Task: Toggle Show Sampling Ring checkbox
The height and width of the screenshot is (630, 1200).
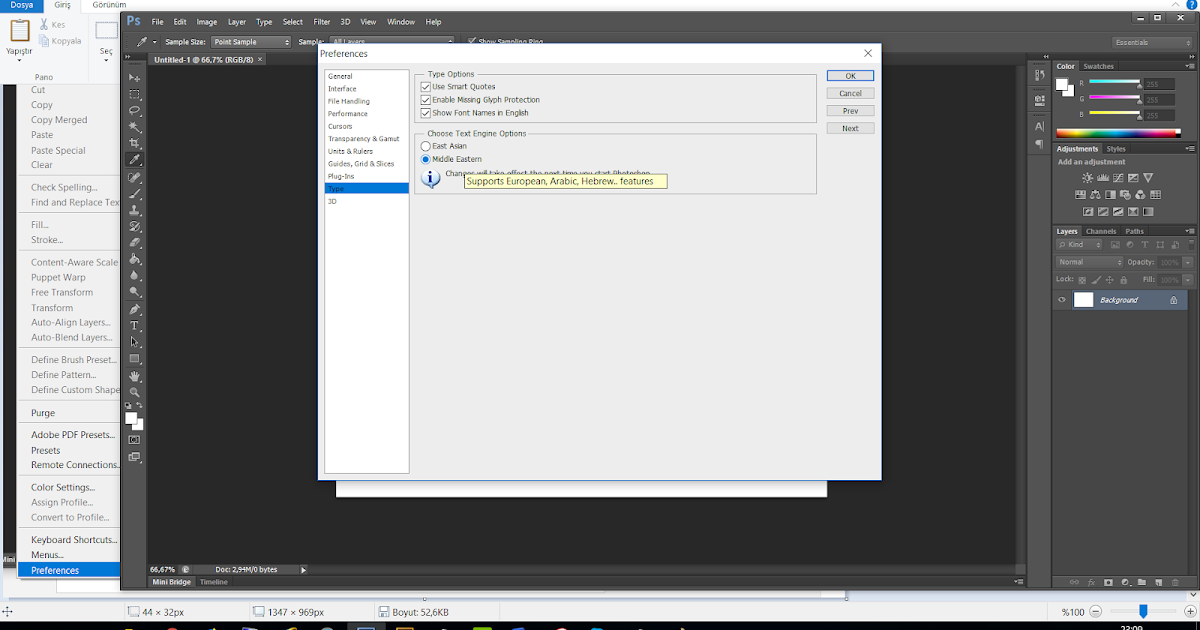Action: coord(472,42)
